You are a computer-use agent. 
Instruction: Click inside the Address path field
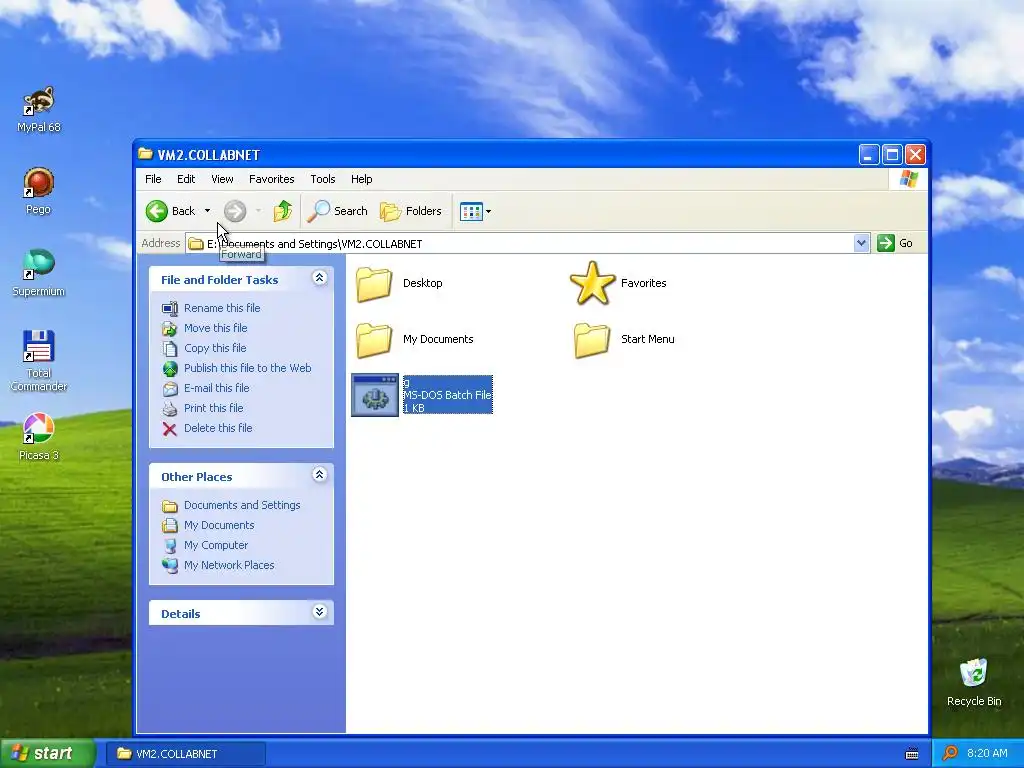519,244
